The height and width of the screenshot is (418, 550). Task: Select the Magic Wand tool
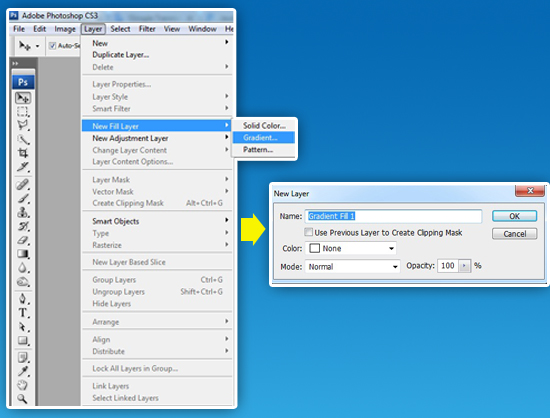[x=23, y=140]
